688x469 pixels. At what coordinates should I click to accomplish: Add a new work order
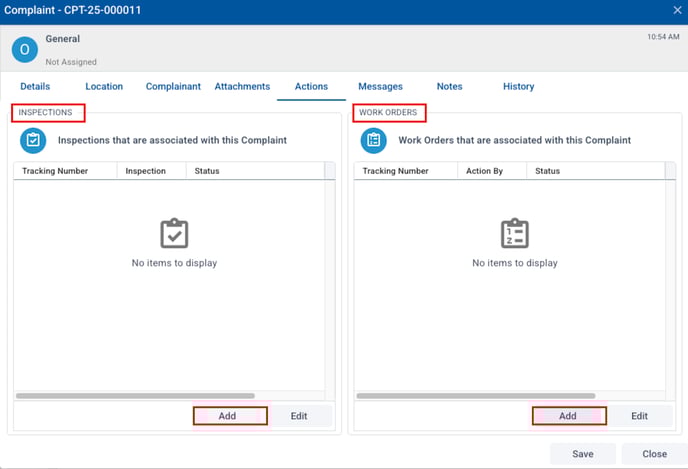tap(567, 416)
